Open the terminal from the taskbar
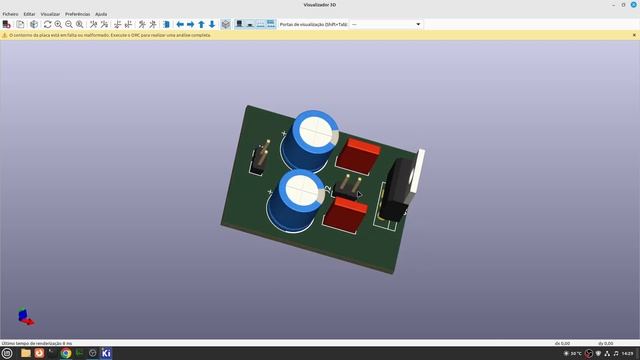The height and width of the screenshot is (360, 640). [52, 353]
